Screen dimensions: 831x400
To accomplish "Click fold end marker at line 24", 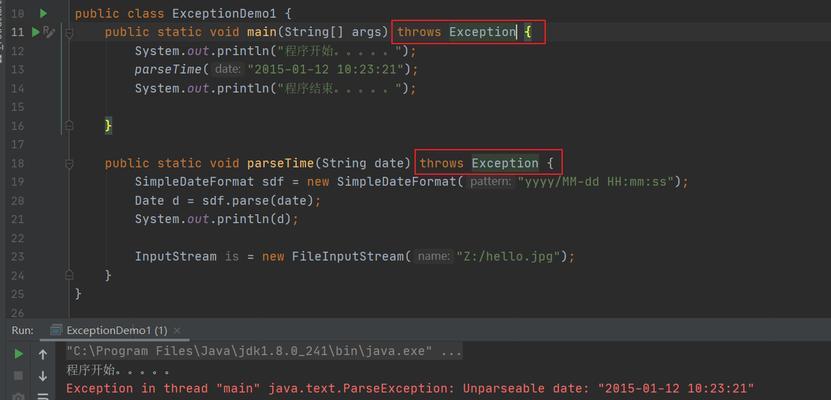I will point(69,275).
